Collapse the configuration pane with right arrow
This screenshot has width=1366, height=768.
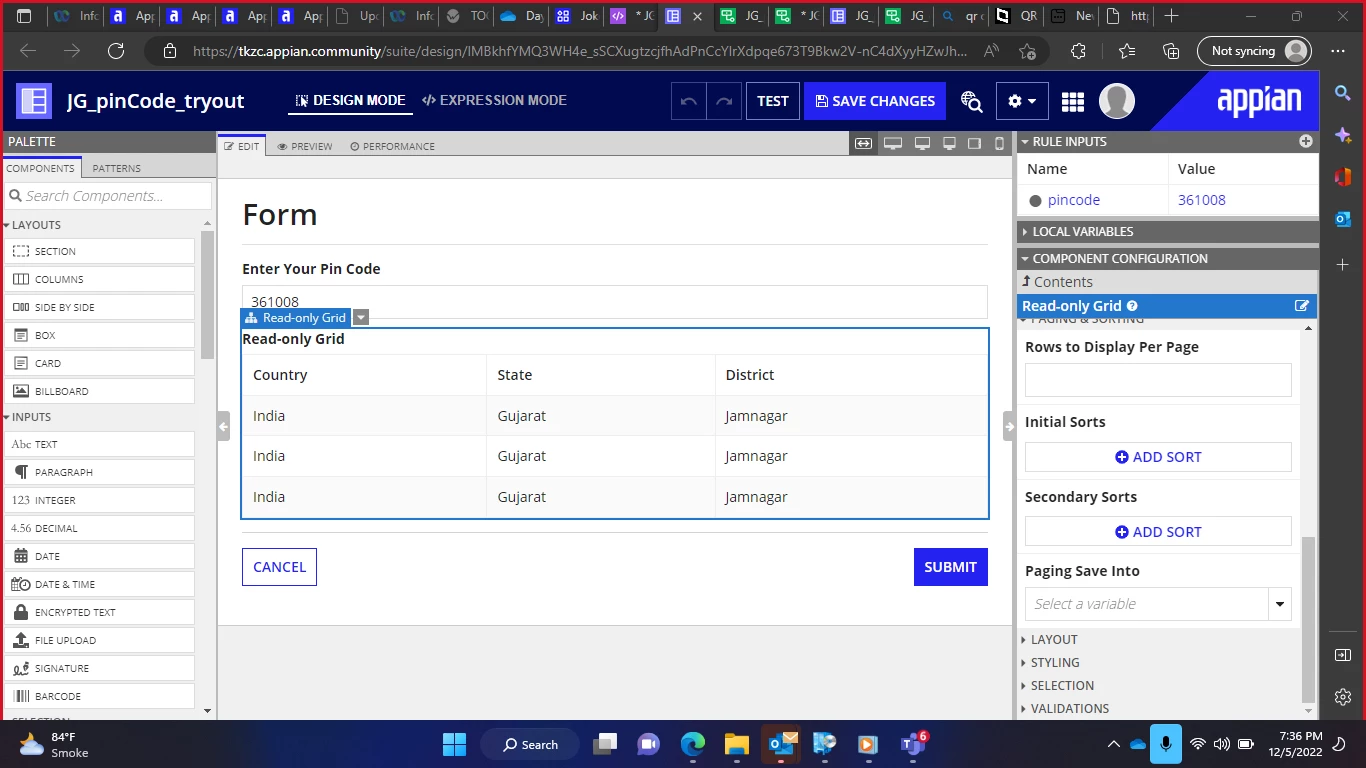coord(1009,427)
